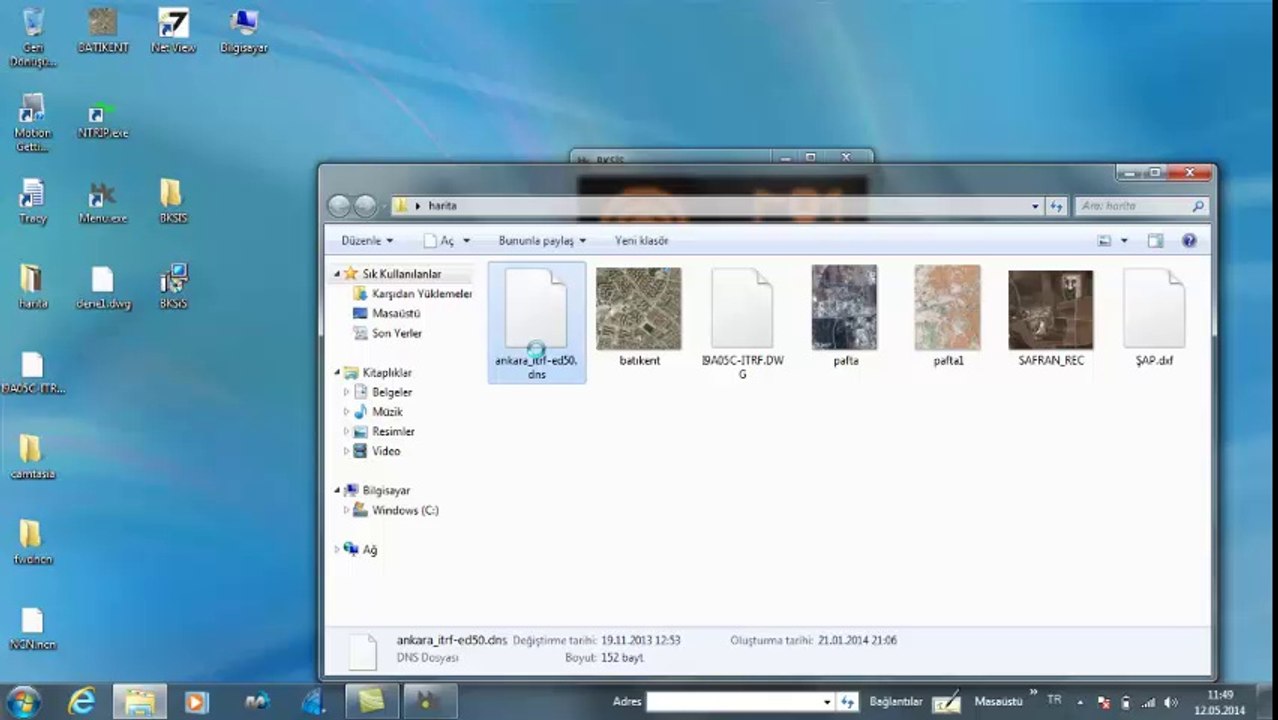Open the Tracy desktop file
Viewport: 1278px width, 720px height.
pyautogui.click(x=33, y=201)
